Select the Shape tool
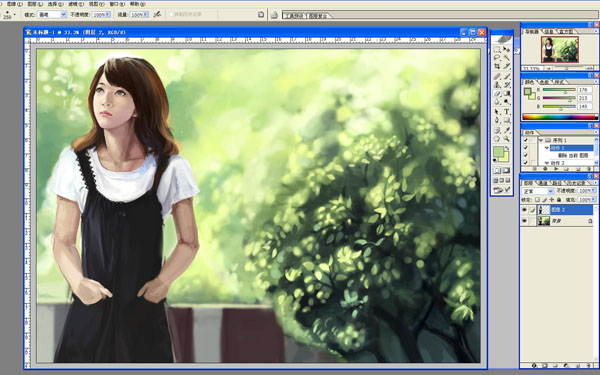The image size is (600, 375). click(507, 120)
